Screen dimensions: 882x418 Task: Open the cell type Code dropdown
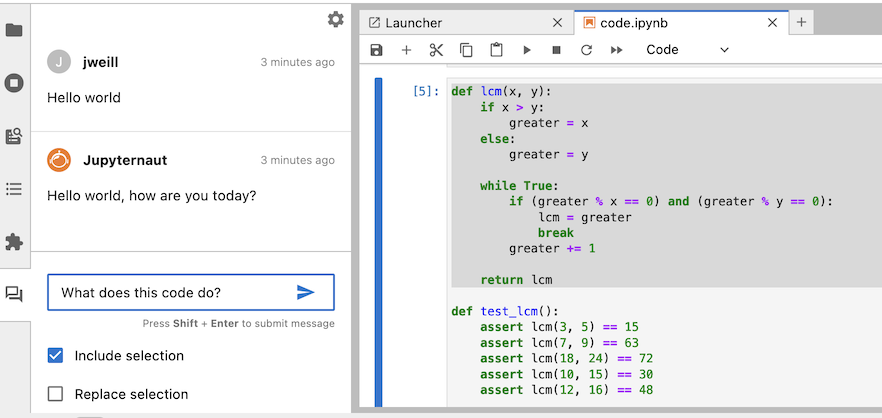(x=687, y=50)
